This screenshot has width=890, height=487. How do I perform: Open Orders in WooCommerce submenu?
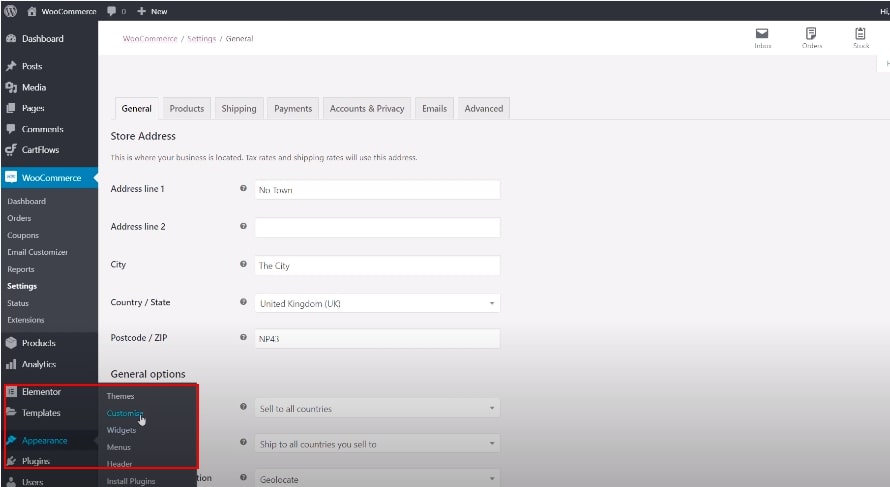pyautogui.click(x=19, y=218)
